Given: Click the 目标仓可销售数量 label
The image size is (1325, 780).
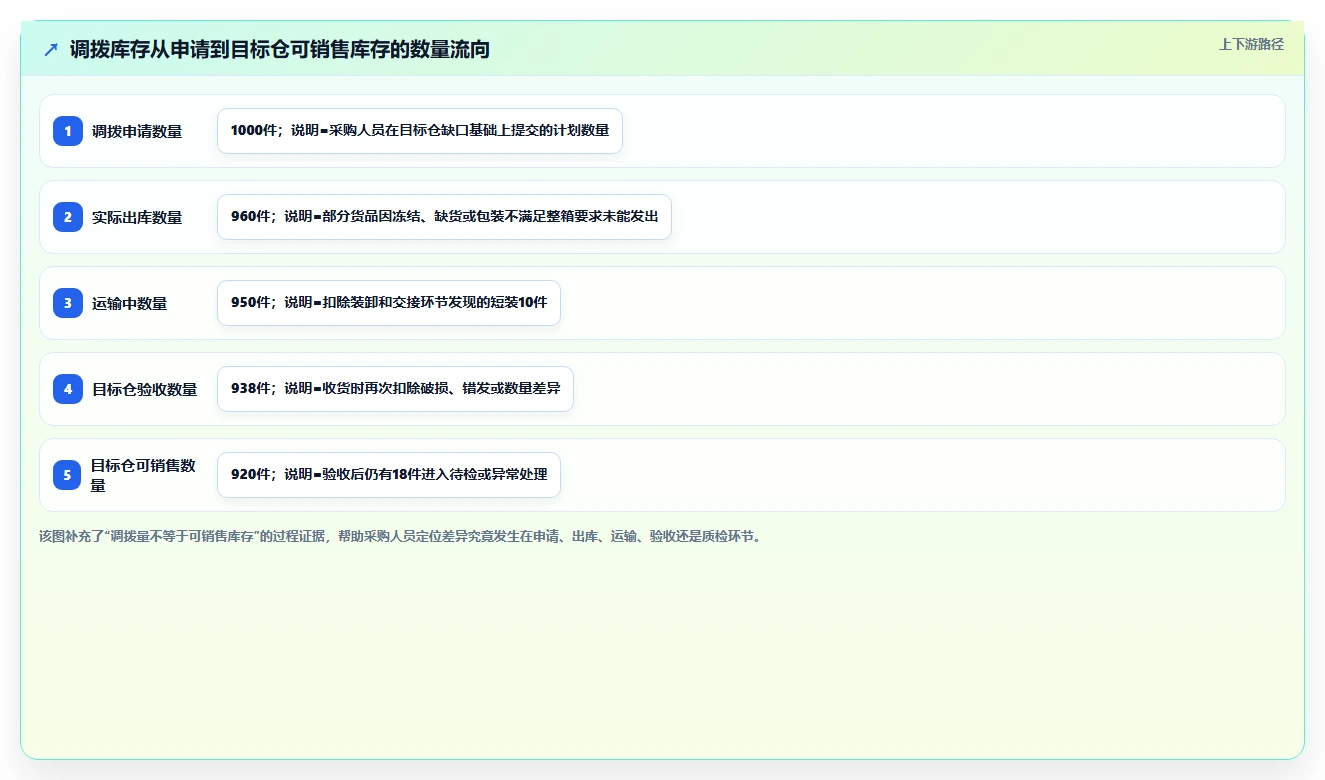Looking at the screenshot, I should click(x=144, y=475).
